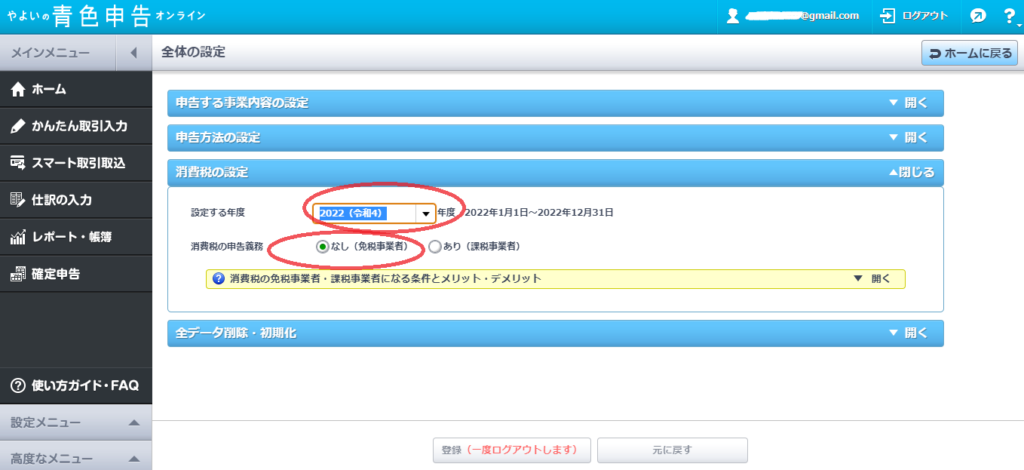Click the スマート取引取込 import icon
The height and width of the screenshot is (470, 1024).
pos(18,163)
